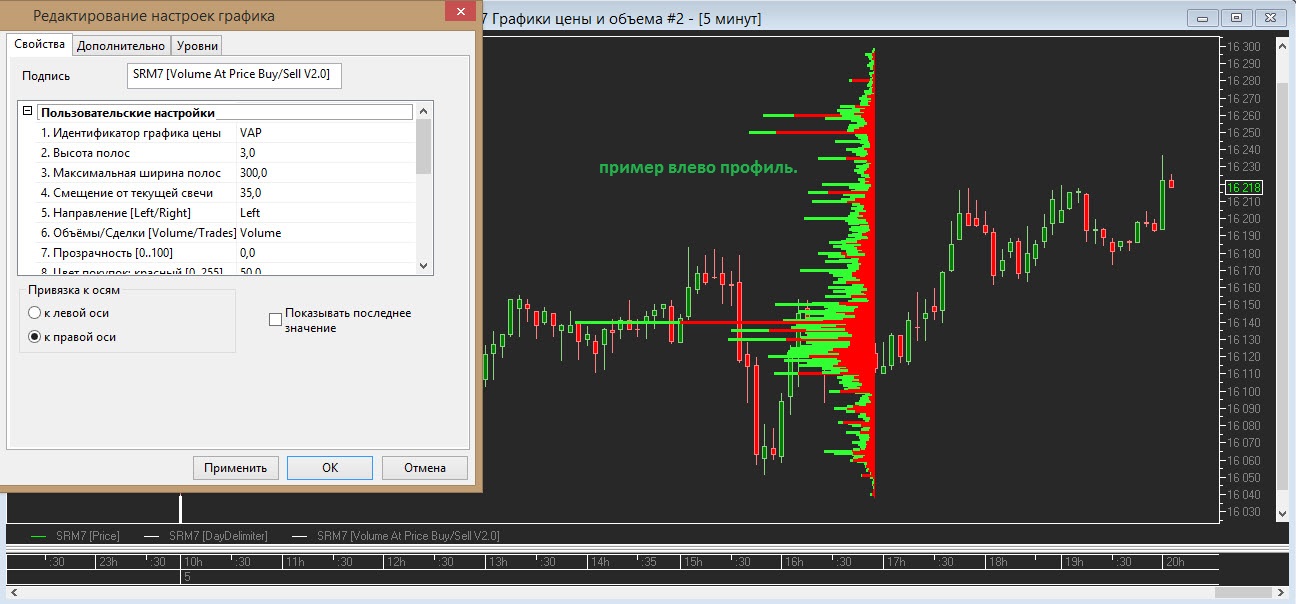
Task: Select the 'к правой оси' radio button
Action: (x=35, y=337)
